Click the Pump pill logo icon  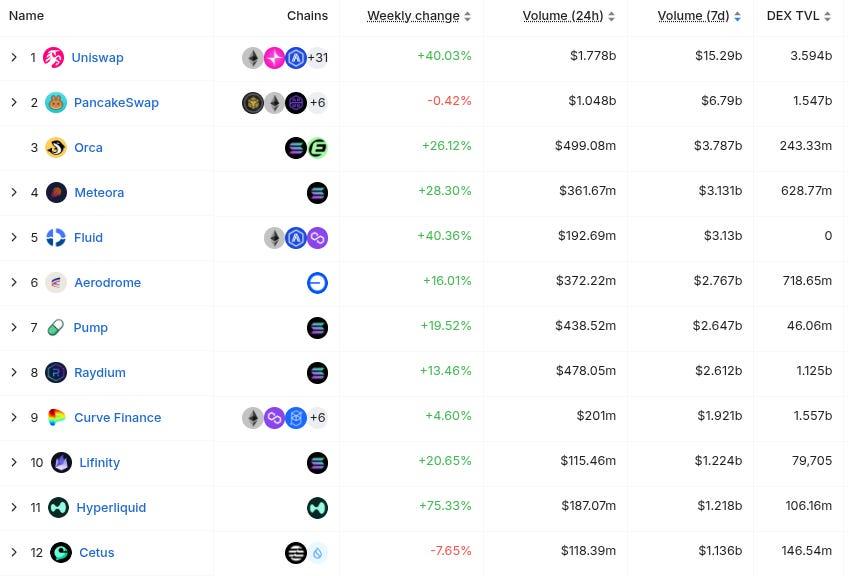point(56,327)
